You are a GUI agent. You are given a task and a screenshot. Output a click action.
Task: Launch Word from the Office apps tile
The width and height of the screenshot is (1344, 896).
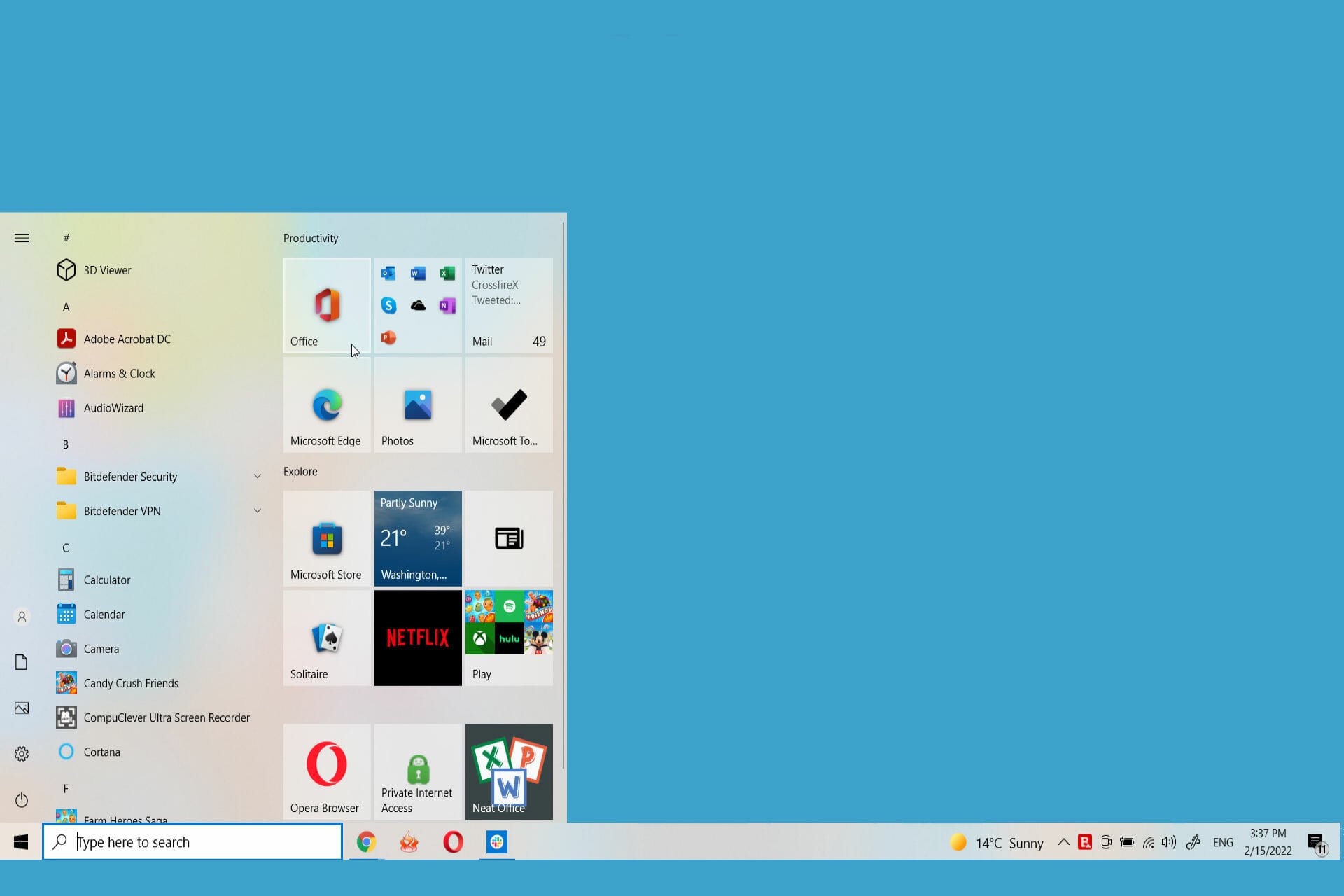click(x=418, y=273)
